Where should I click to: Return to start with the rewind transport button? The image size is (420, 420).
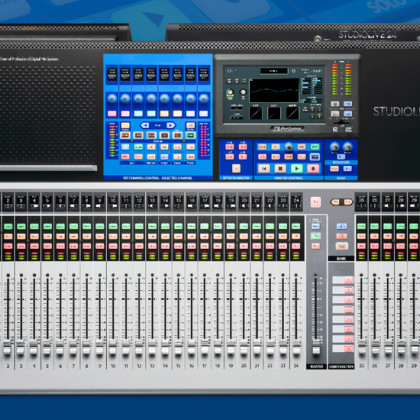(x=264, y=168)
